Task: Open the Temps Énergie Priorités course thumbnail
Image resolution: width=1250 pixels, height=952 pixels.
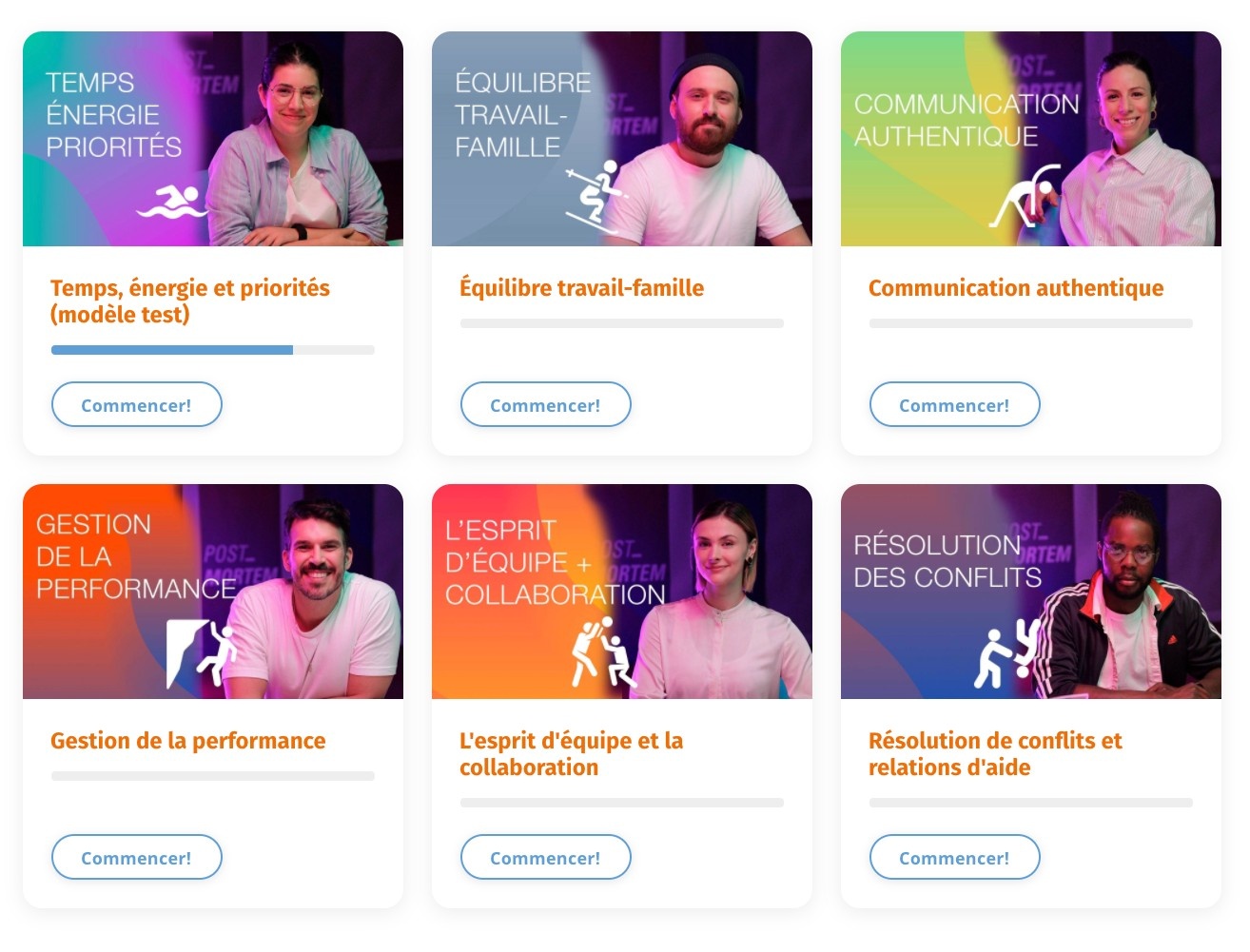Action: (213, 139)
